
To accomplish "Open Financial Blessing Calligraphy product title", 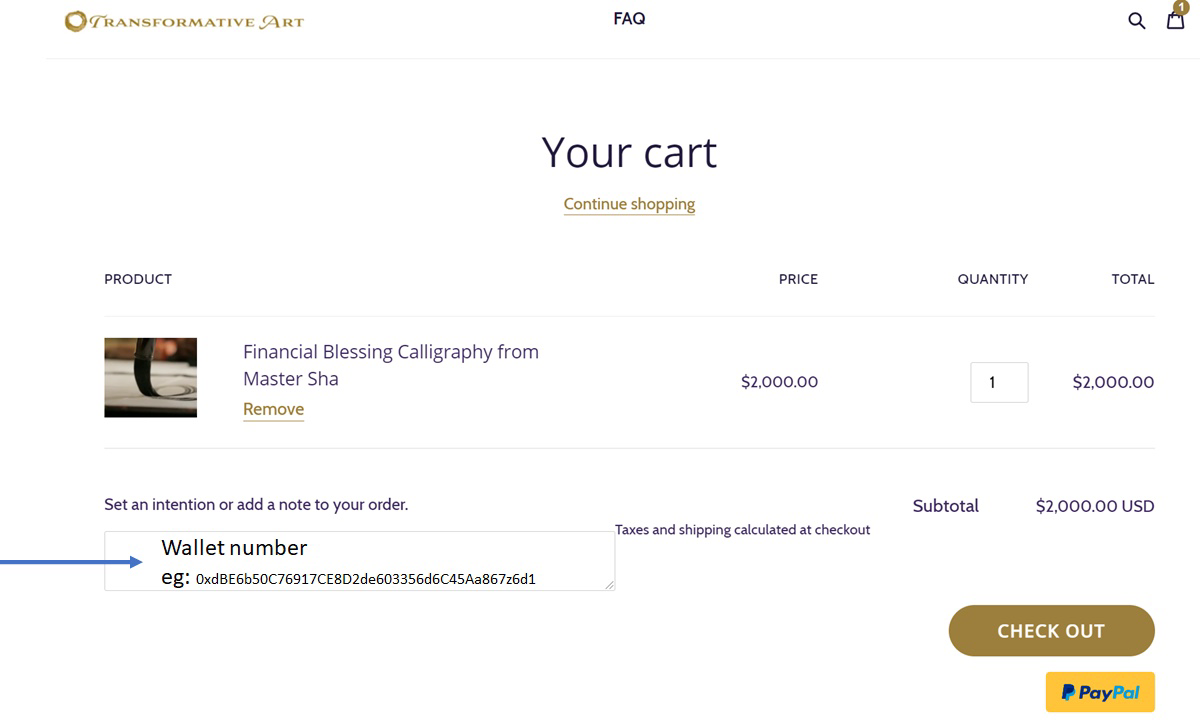I will (x=391, y=365).
